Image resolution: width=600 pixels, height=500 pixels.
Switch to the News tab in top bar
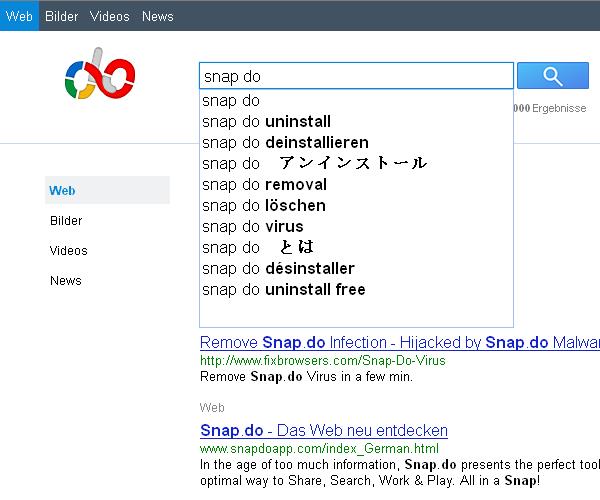158,16
